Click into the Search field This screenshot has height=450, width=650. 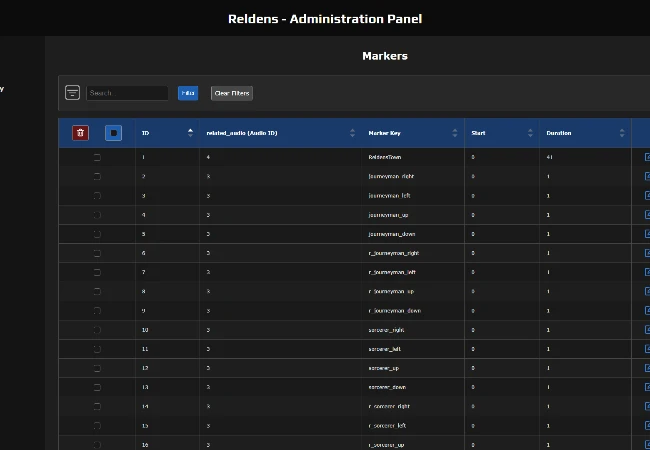coord(127,93)
